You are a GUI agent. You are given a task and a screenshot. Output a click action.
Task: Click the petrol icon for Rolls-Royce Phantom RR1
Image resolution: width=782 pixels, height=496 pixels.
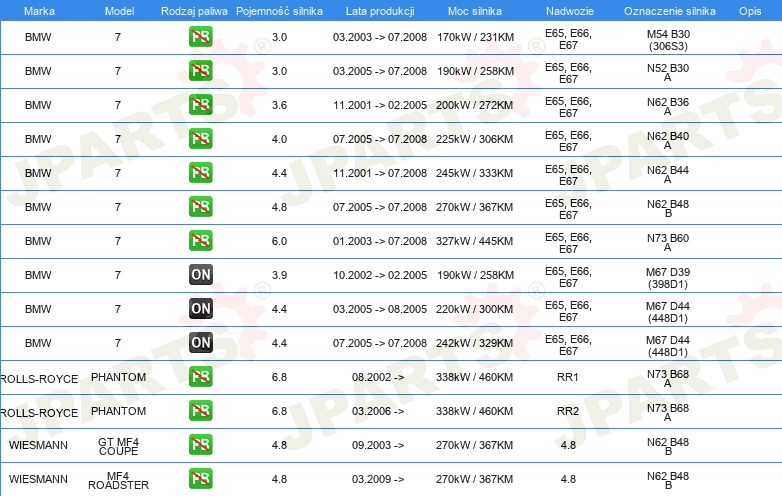point(200,376)
